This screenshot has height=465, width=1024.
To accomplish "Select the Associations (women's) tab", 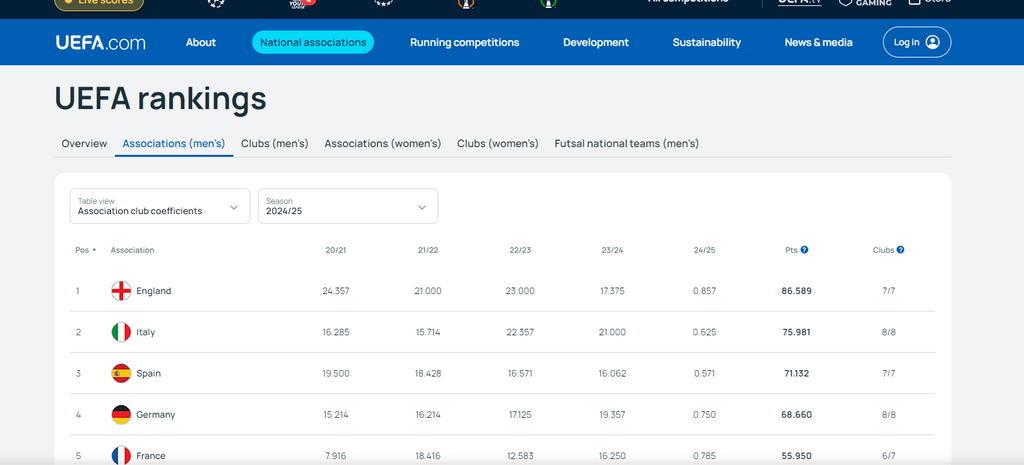I will (382, 143).
